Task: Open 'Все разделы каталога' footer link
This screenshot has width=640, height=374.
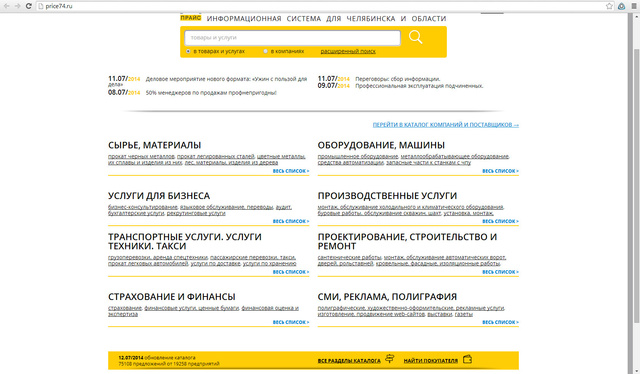Action: tap(349, 361)
